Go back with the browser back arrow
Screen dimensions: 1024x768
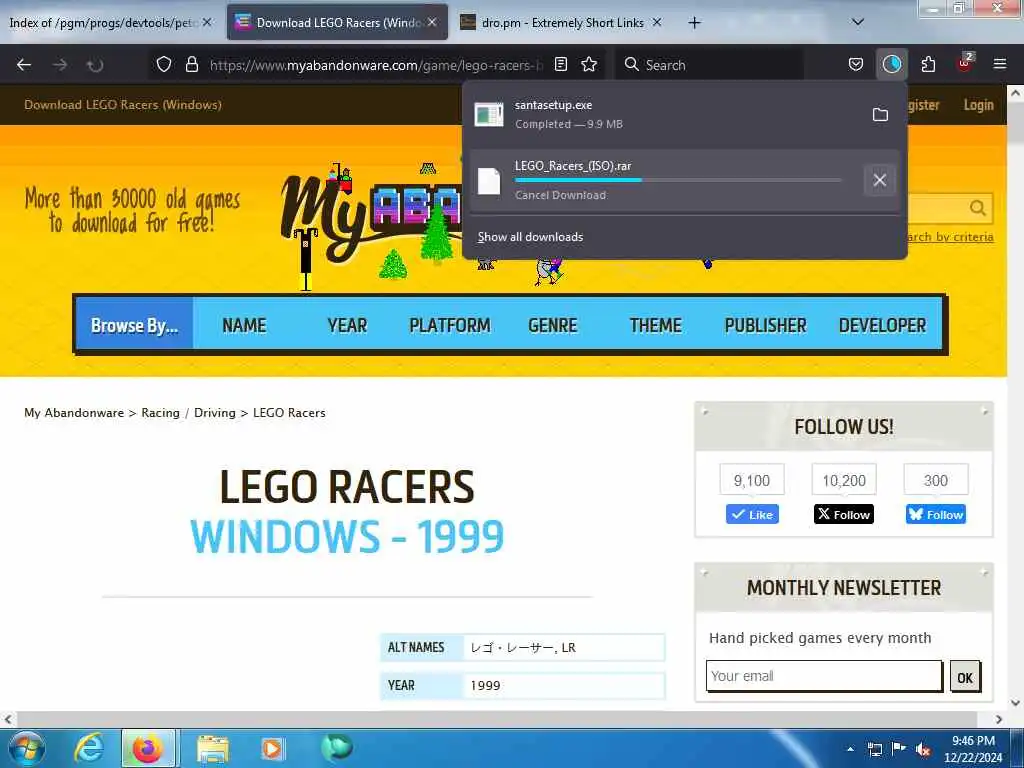tap(24, 65)
